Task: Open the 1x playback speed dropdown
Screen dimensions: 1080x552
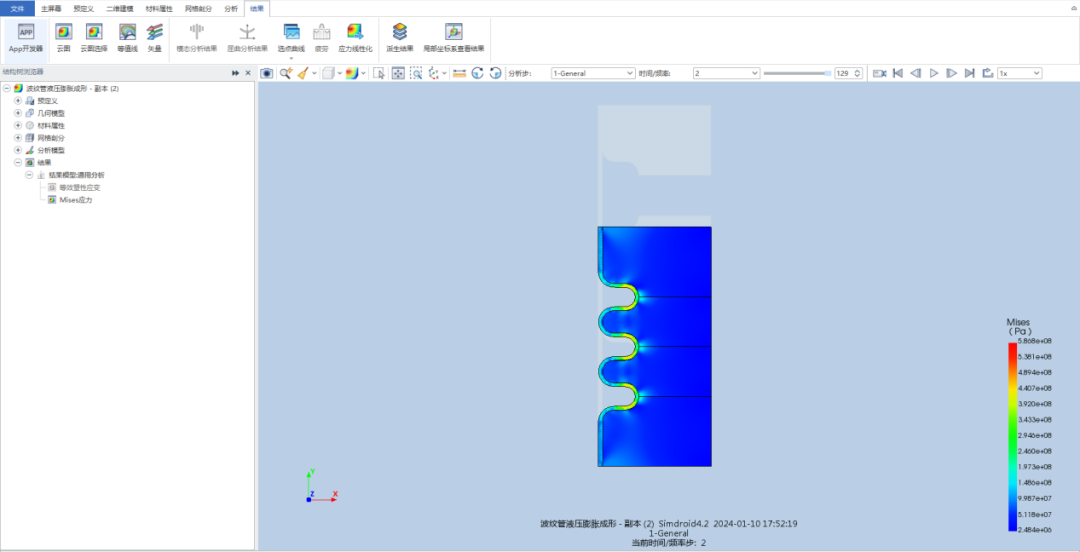Action: (x=1019, y=73)
